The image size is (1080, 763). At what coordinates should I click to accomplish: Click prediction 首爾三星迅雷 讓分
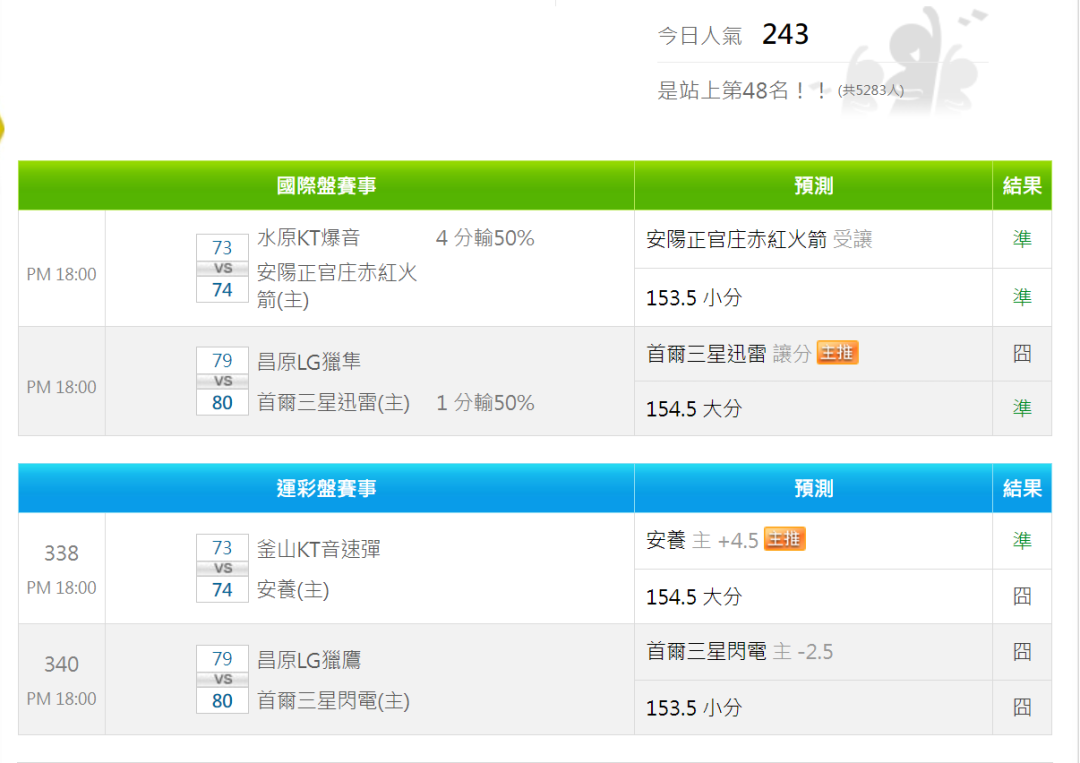point(729,354)
